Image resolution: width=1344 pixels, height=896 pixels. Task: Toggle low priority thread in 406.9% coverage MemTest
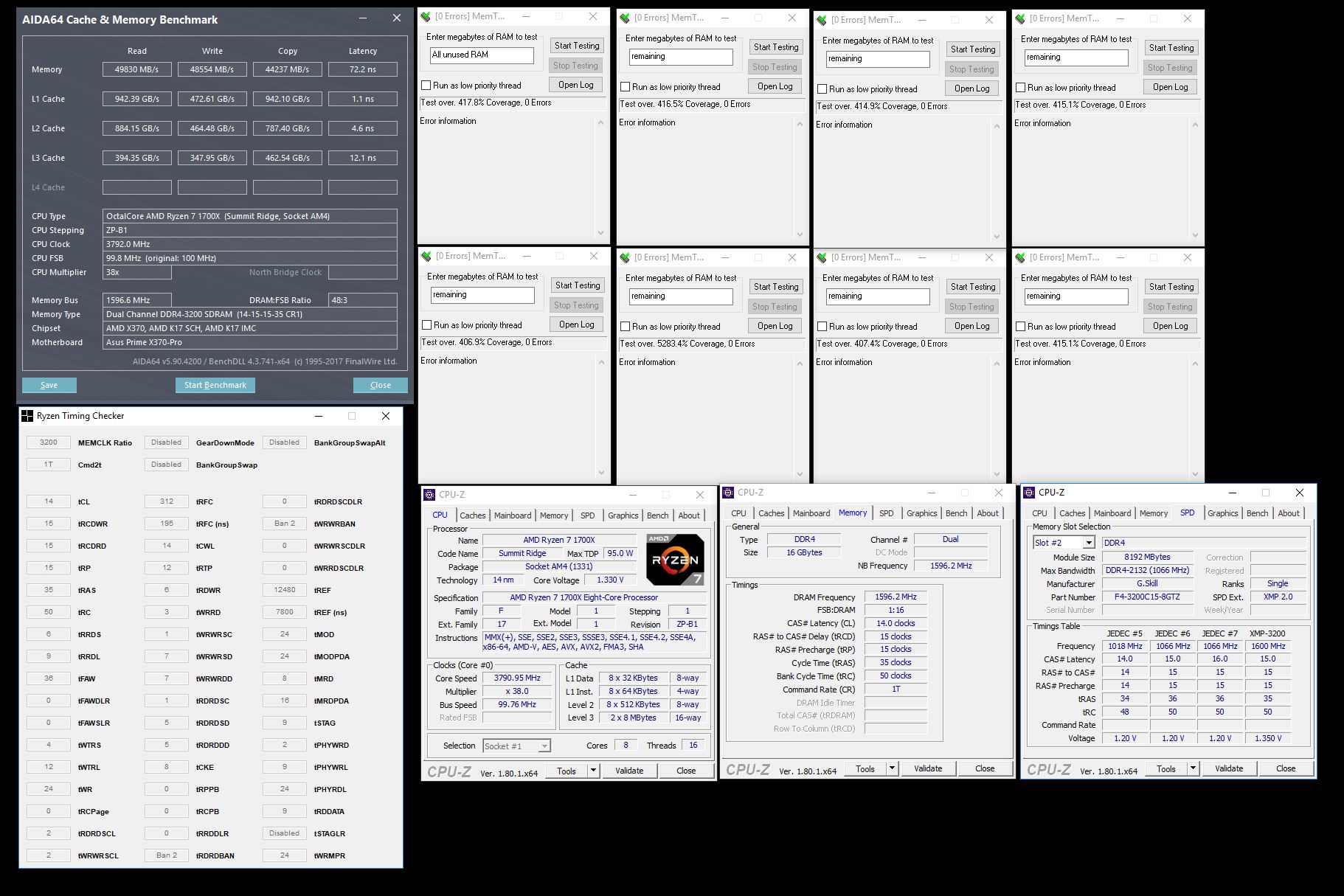click(426, 325)
